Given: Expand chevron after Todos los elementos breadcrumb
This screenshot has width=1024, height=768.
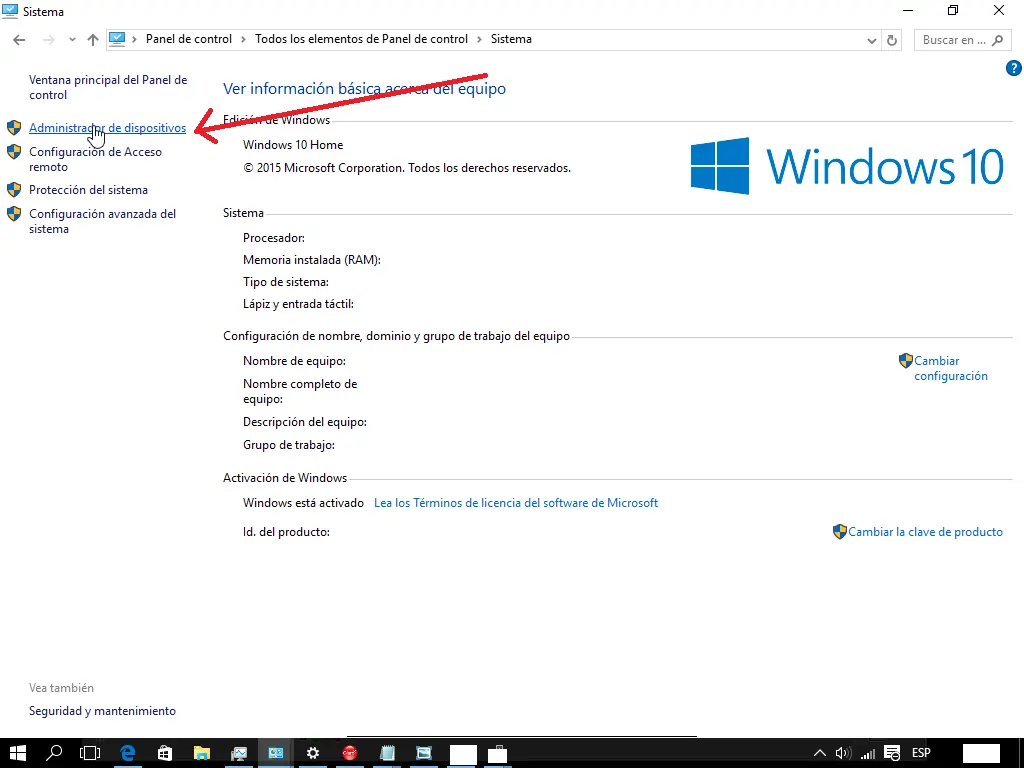Looking at the screenshot, I should (479, 40).
